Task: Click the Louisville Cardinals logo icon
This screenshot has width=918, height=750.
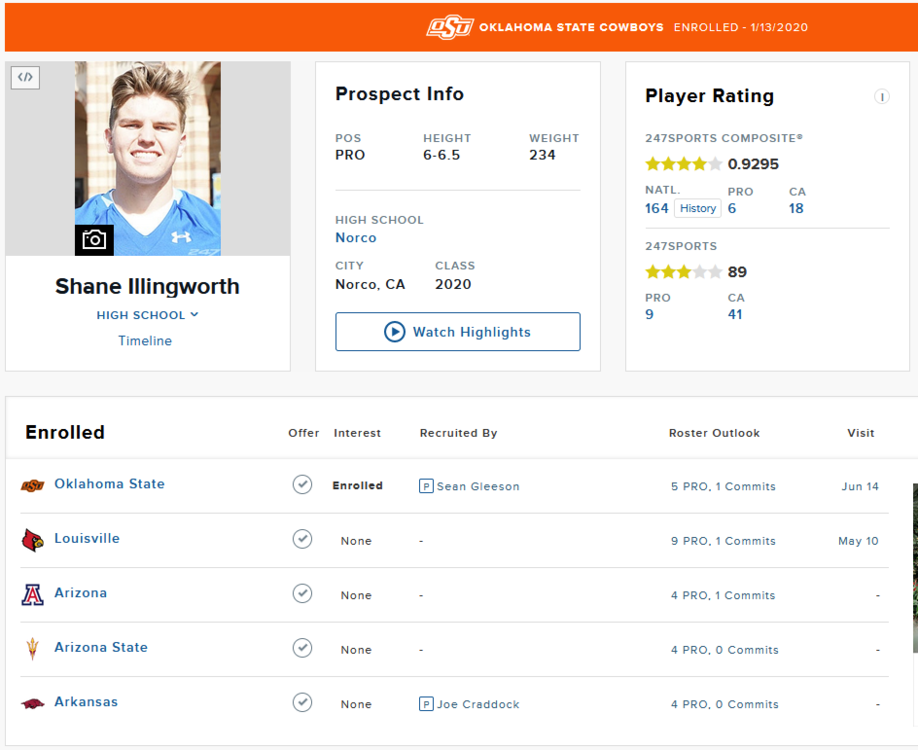Action: coord(33,540)
